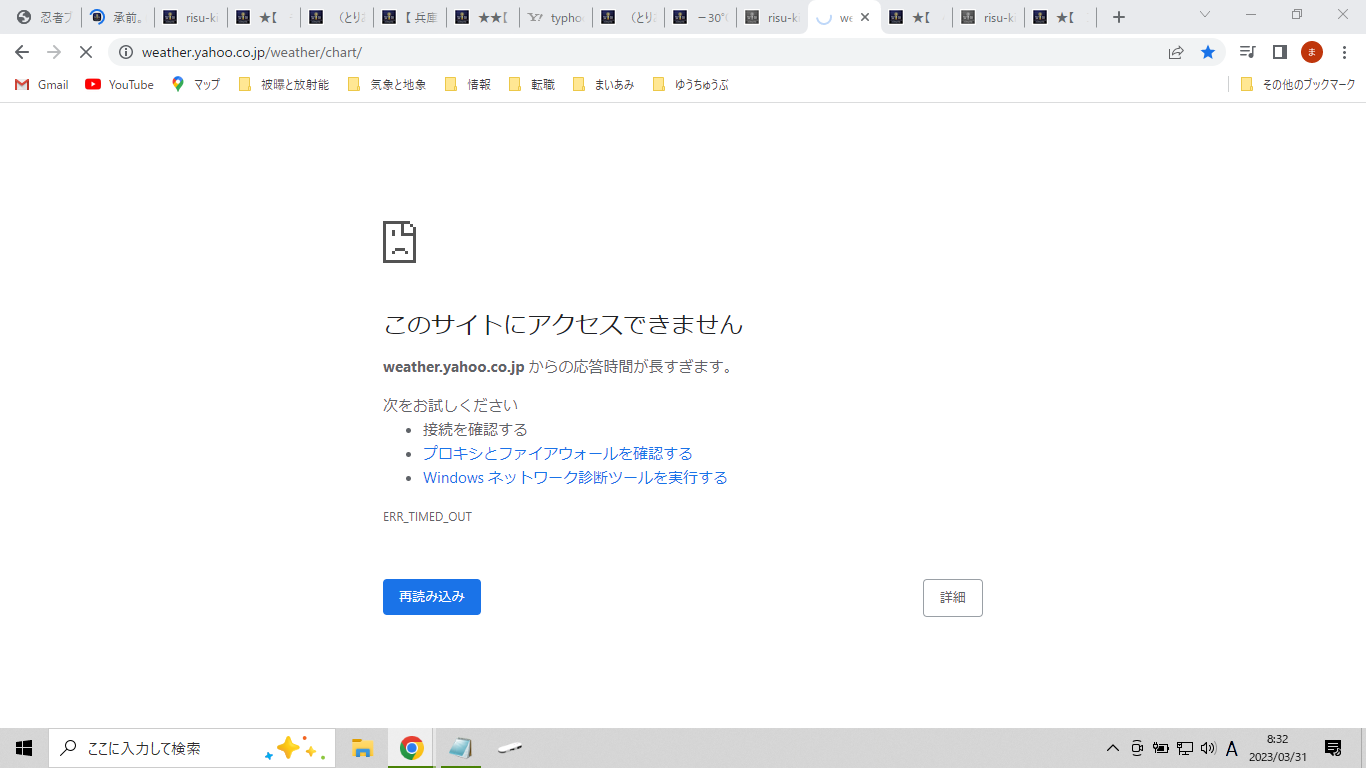Screen dimensions: 1366x768
Task: Open the media controls icon
Action: click(1247, 52)
